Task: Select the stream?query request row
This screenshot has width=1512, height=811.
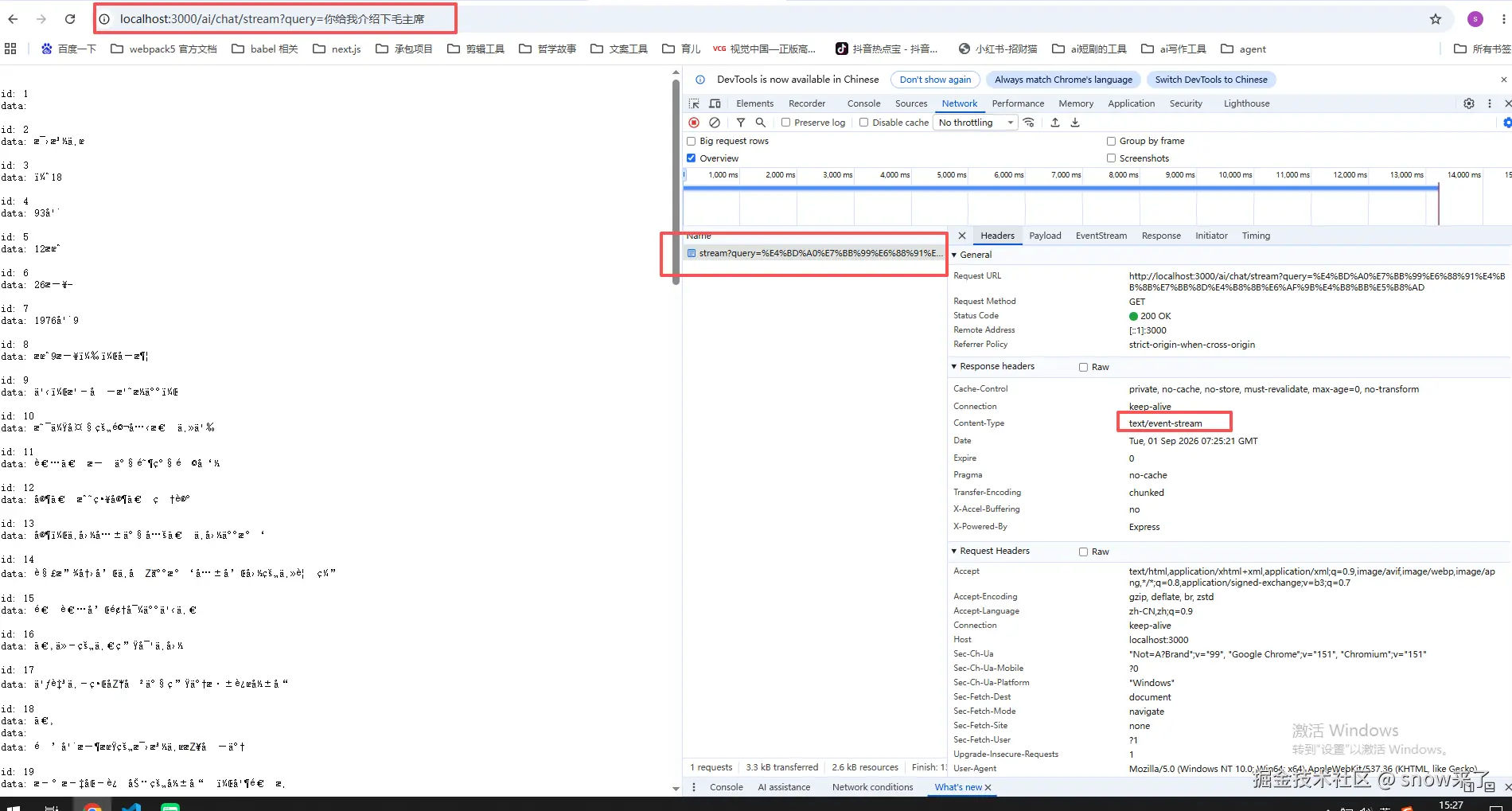Action: 815,253
